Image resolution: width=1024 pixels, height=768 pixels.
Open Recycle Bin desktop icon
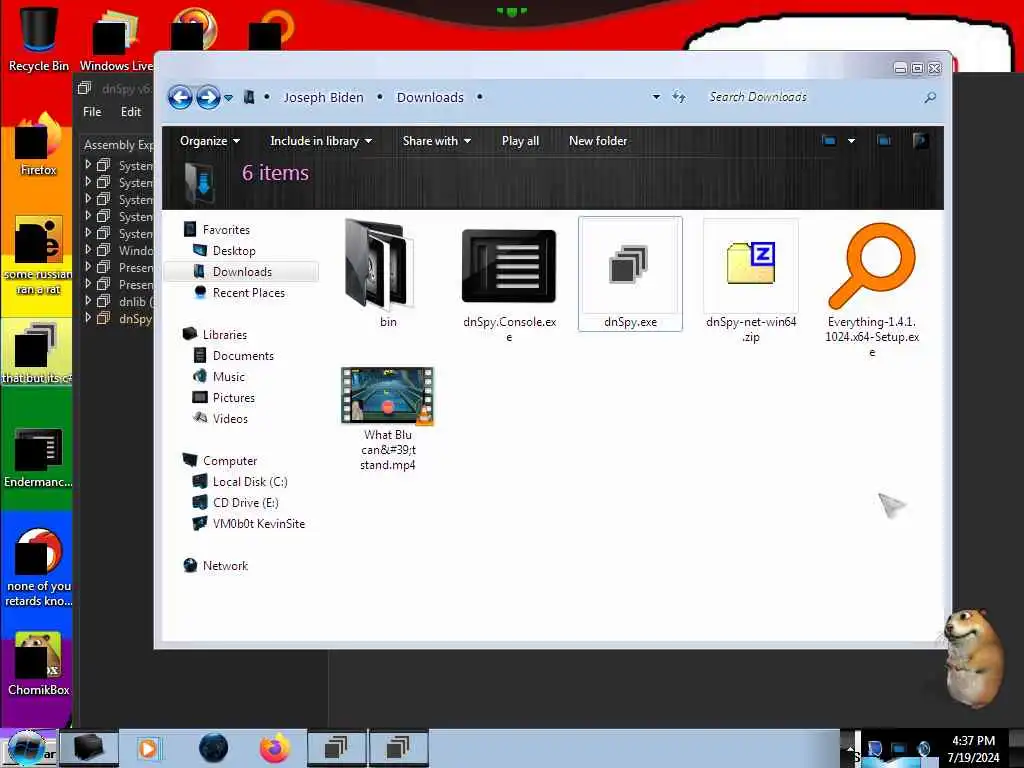[39, 38]
